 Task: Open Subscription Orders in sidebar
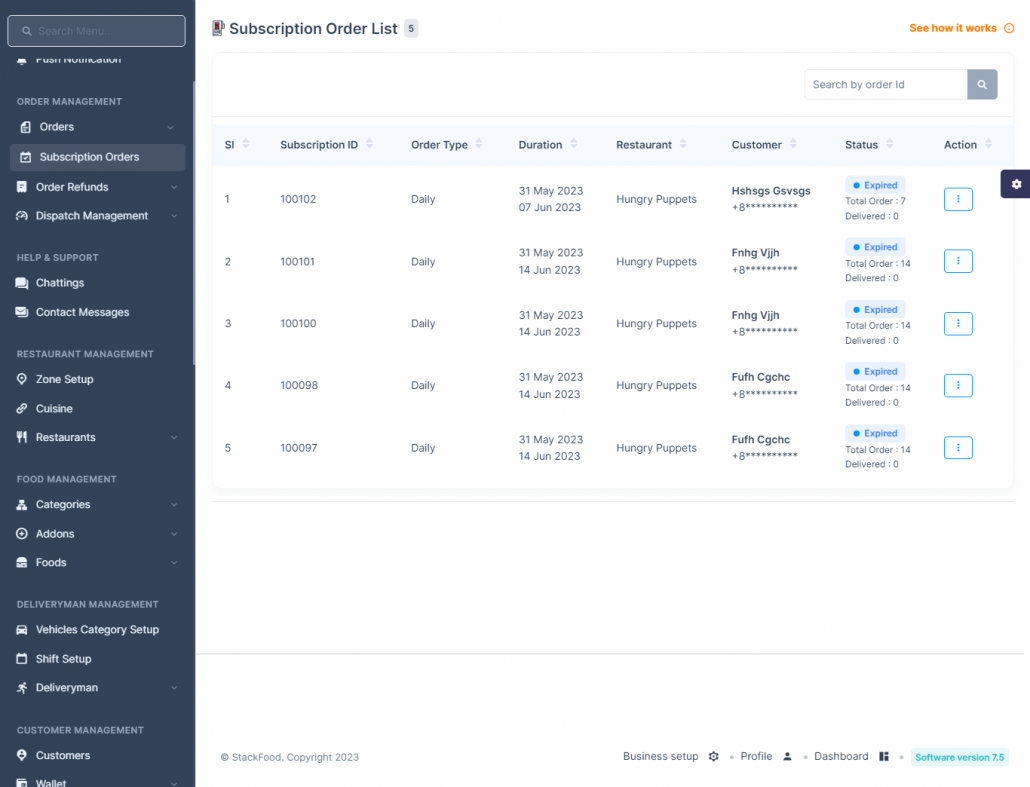coord(97,157)
